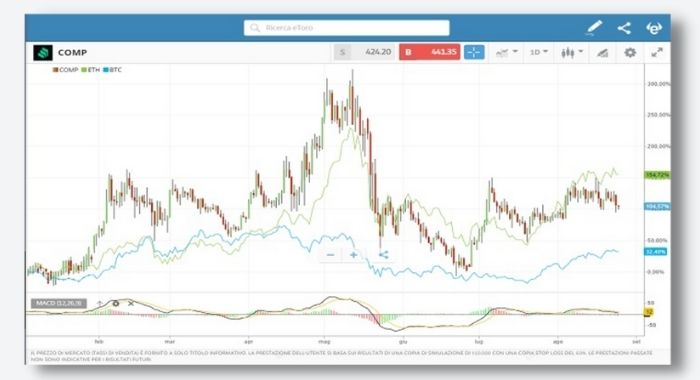Click the ETH legend entry
Image resolution: width=700 pixels, height=380 pixels.
click(91, 70)
